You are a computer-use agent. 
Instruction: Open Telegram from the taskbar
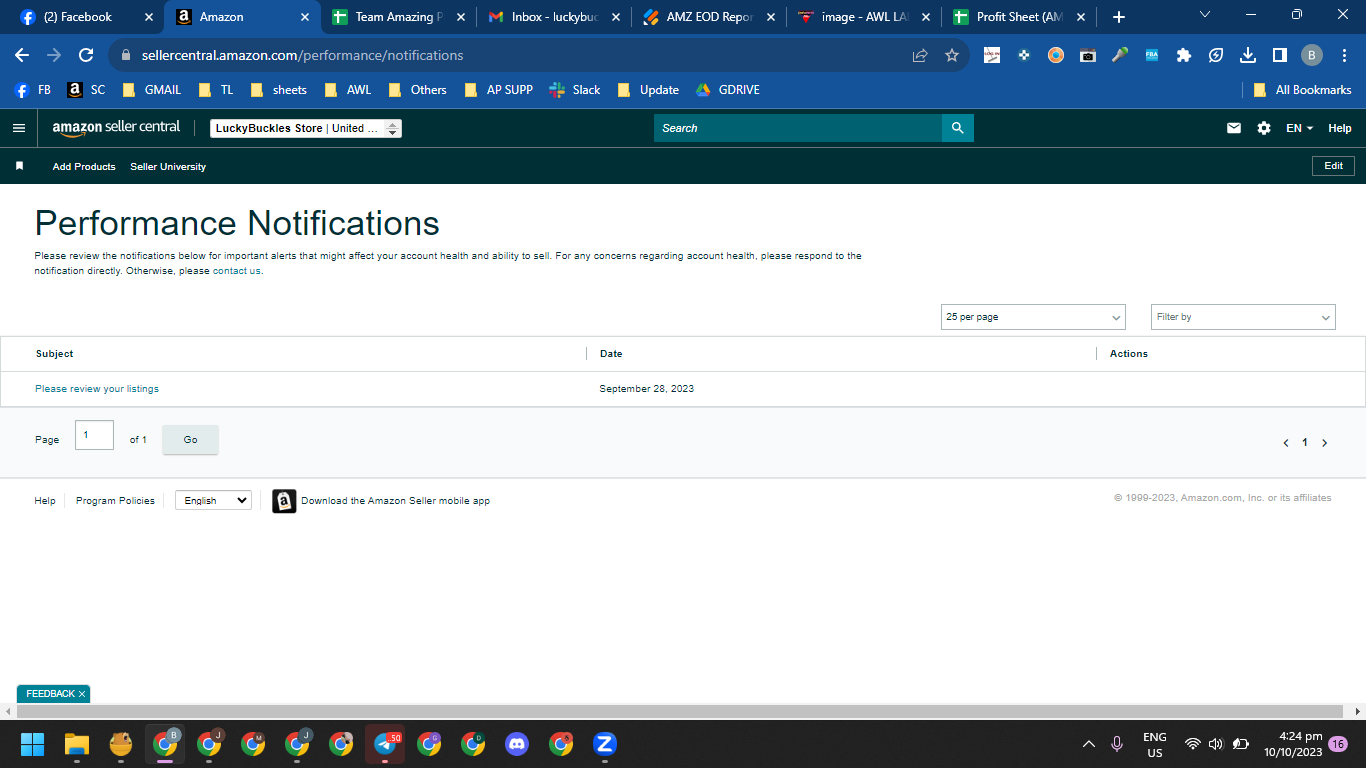pos(385,744)
